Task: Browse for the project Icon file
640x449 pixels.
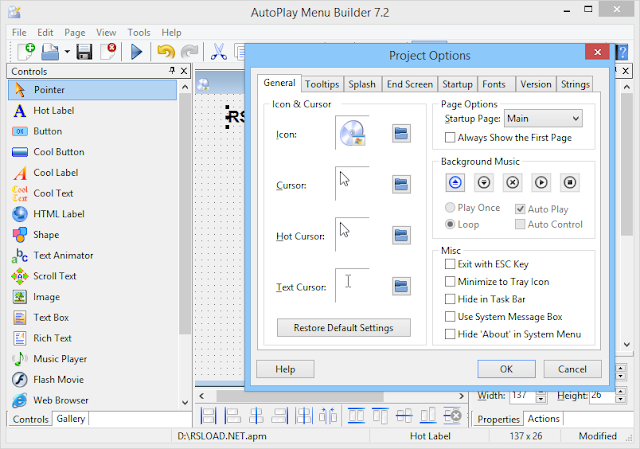Action: click(x=401, y=133)
